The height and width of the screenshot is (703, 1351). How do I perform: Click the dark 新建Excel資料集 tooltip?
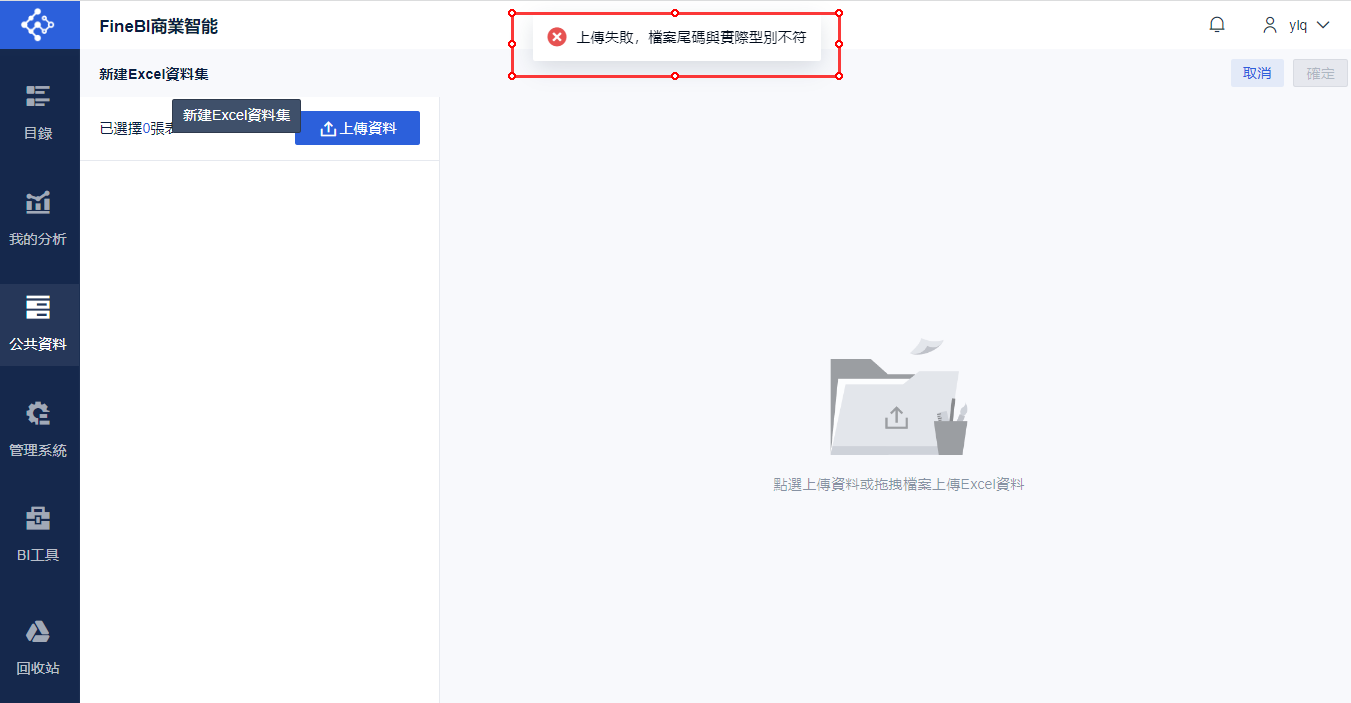pos(236,116)
